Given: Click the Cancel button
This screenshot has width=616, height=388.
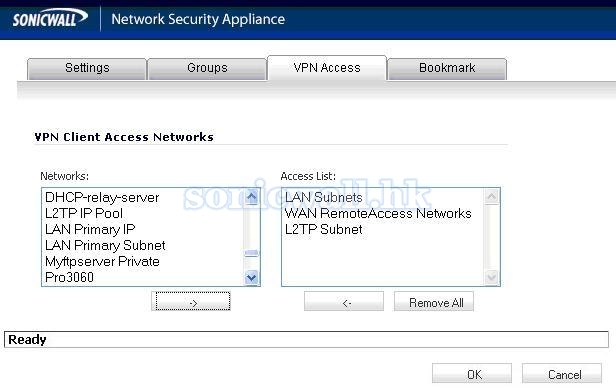Looking at the screenshot, I should click(562, 373).
